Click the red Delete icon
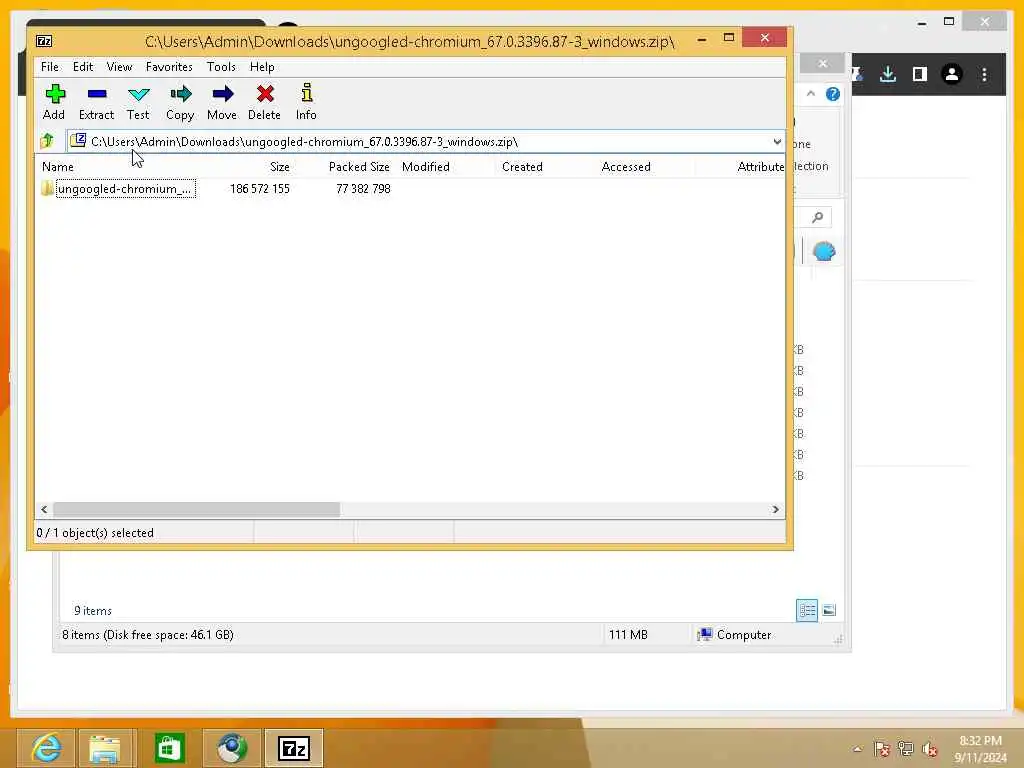 (x=264, y=102)
